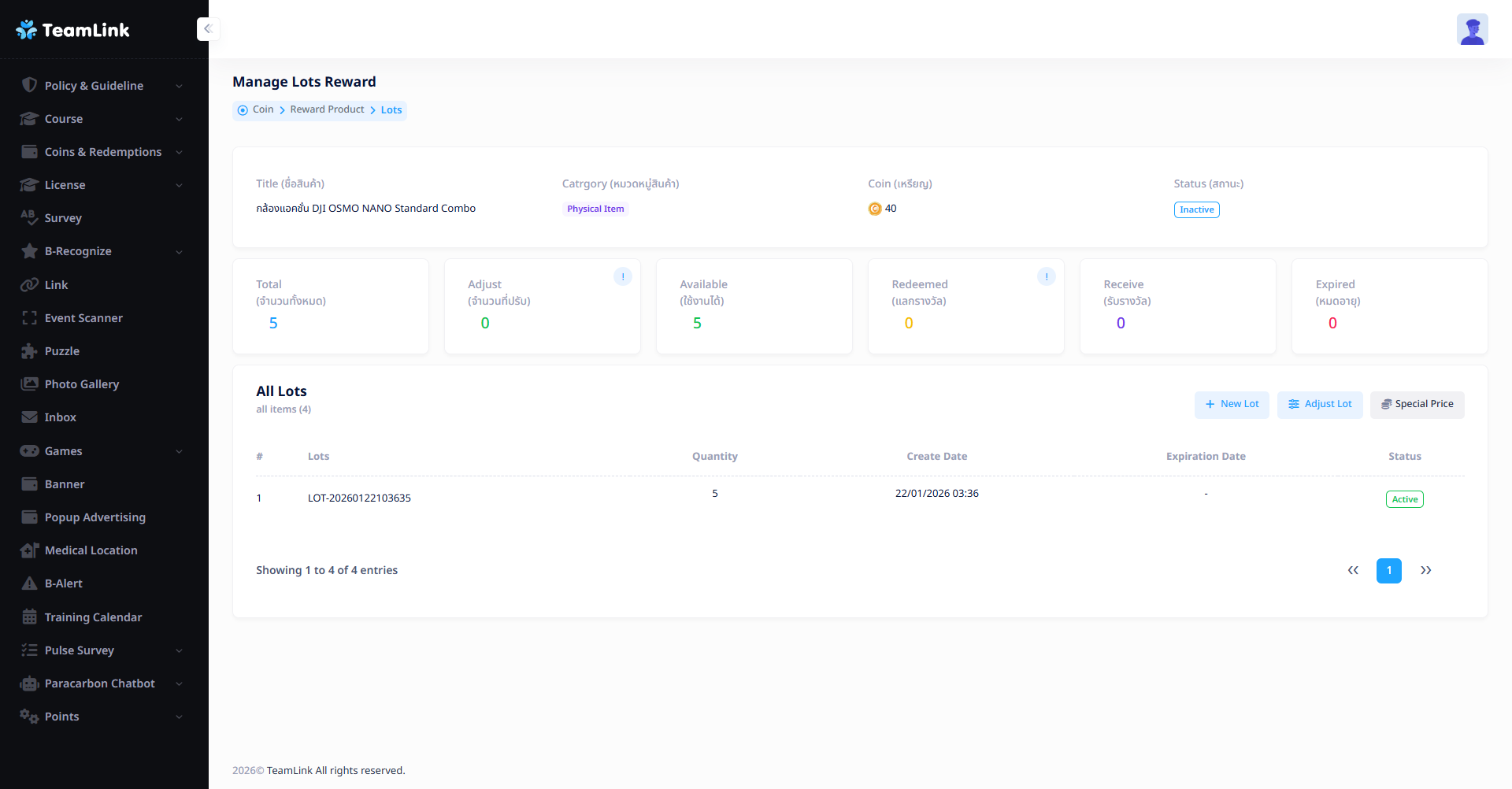Click the info icon on Adjust card
Viewport: 1512px width, 789px height.
point(622,276)
